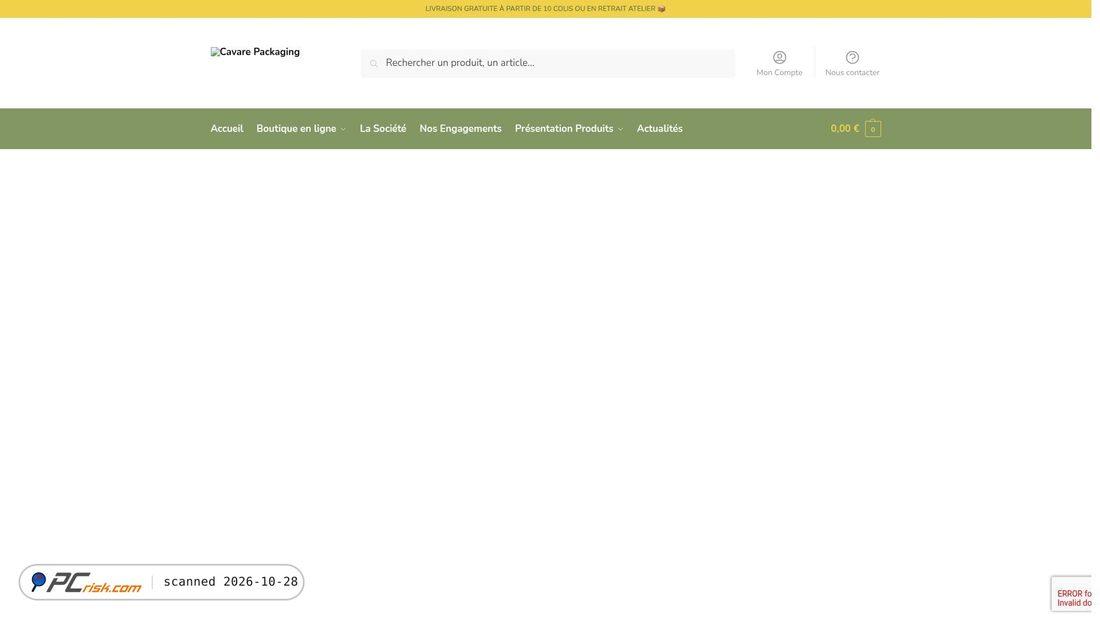
Task: Click the Cavare Packaging logo
Action: coord(255,52)
